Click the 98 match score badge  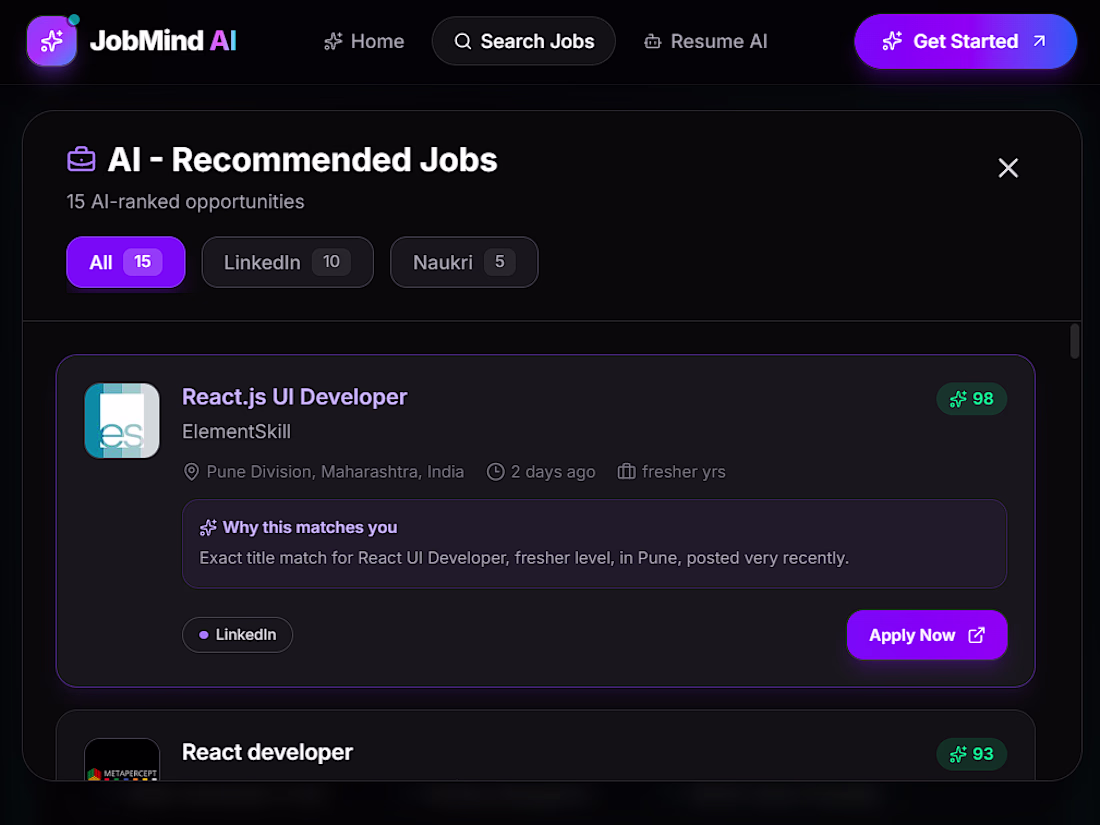coord(972,399)
